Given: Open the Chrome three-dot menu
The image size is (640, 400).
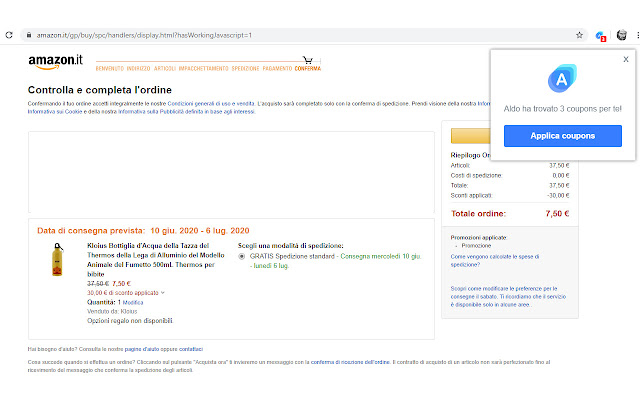Looking at the screenshot, I should point(638,35).
